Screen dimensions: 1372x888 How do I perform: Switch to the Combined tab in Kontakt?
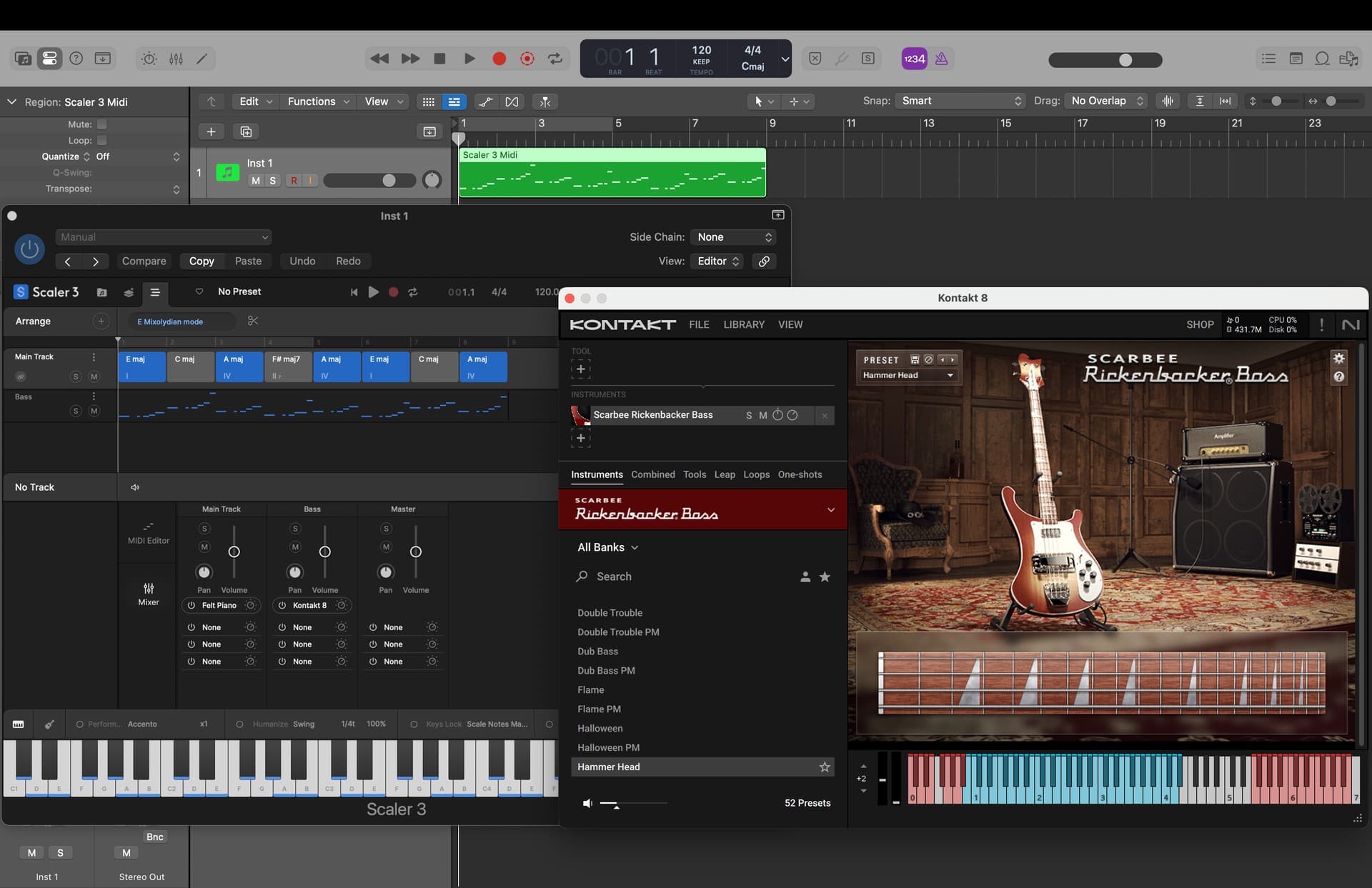(x=652, y=474)
